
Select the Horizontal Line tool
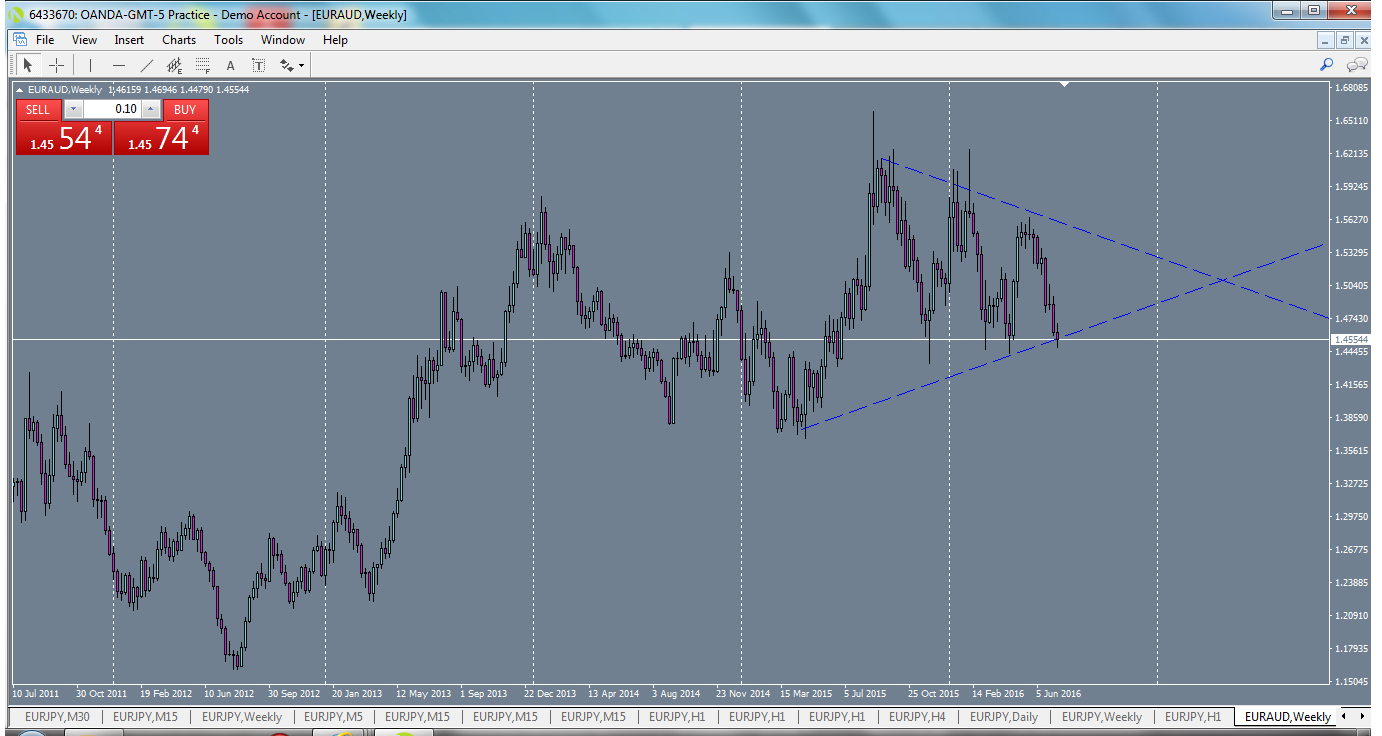pos(119,65)
